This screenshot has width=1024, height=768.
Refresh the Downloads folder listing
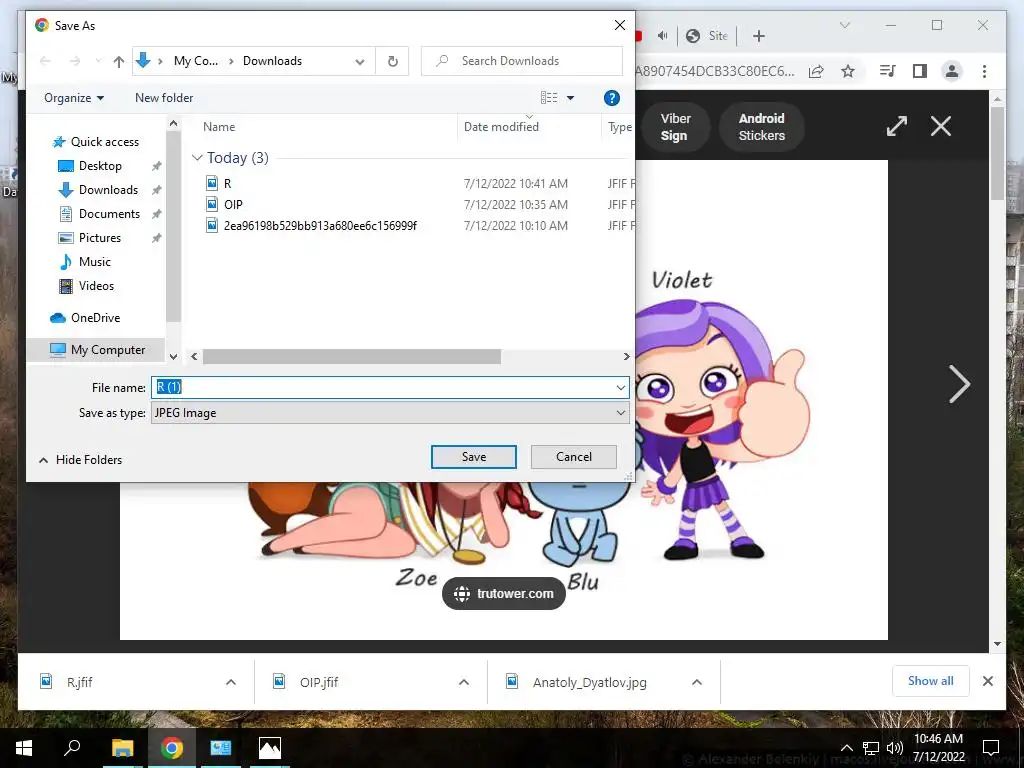392,61
